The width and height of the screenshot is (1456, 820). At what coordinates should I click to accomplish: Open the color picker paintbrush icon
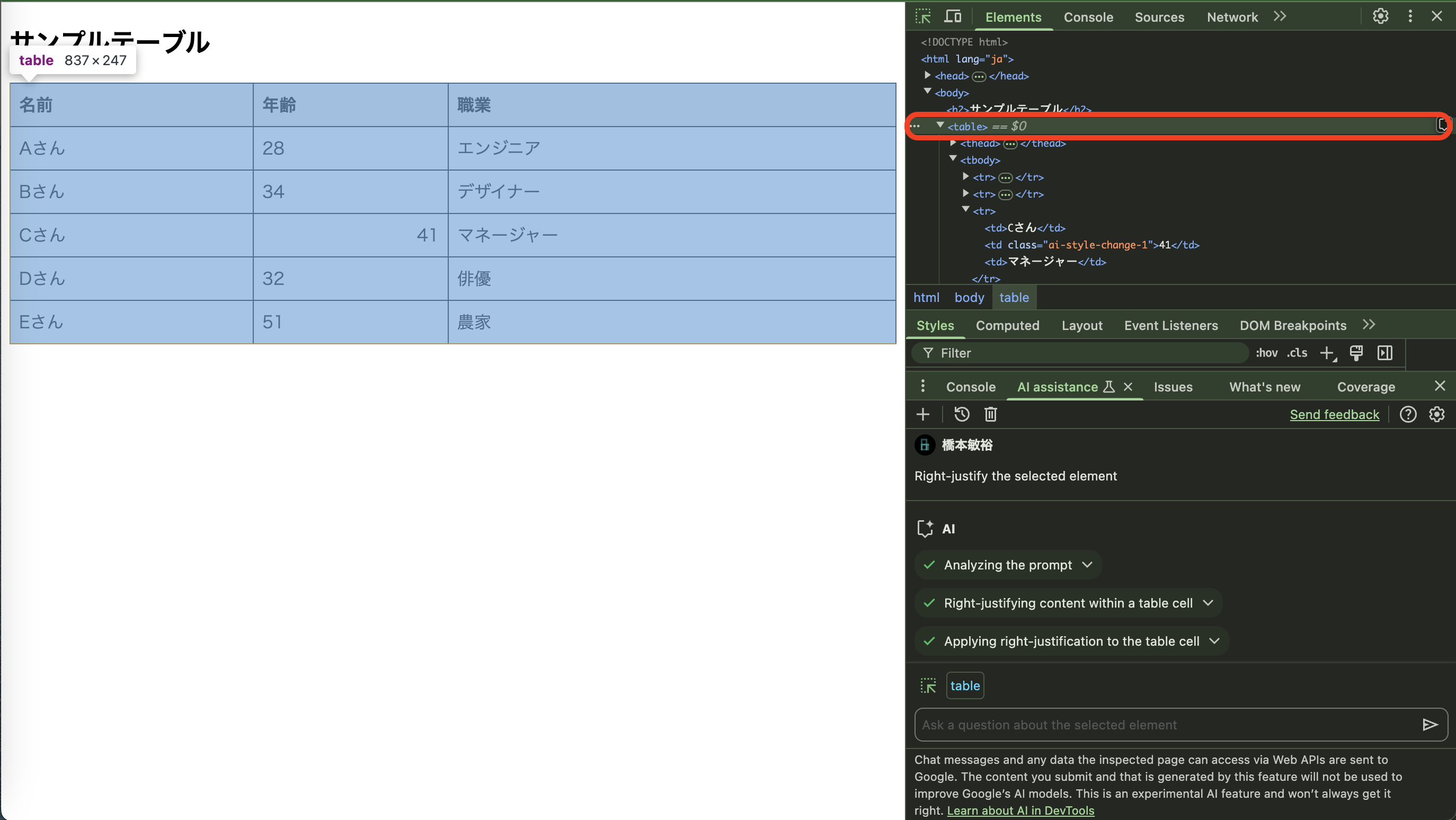coord(1356,353)
